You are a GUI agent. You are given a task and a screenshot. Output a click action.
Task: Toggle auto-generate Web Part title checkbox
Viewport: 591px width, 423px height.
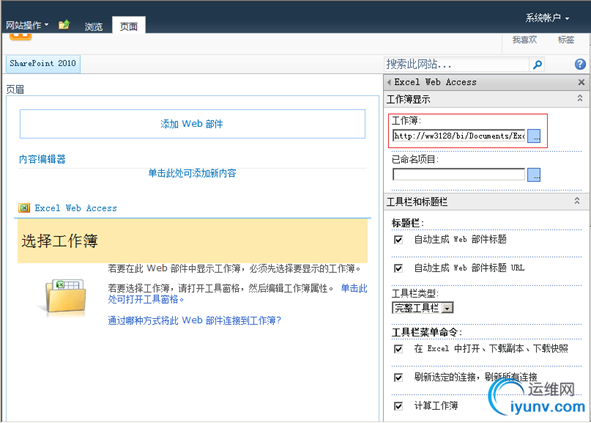(398, 240)
